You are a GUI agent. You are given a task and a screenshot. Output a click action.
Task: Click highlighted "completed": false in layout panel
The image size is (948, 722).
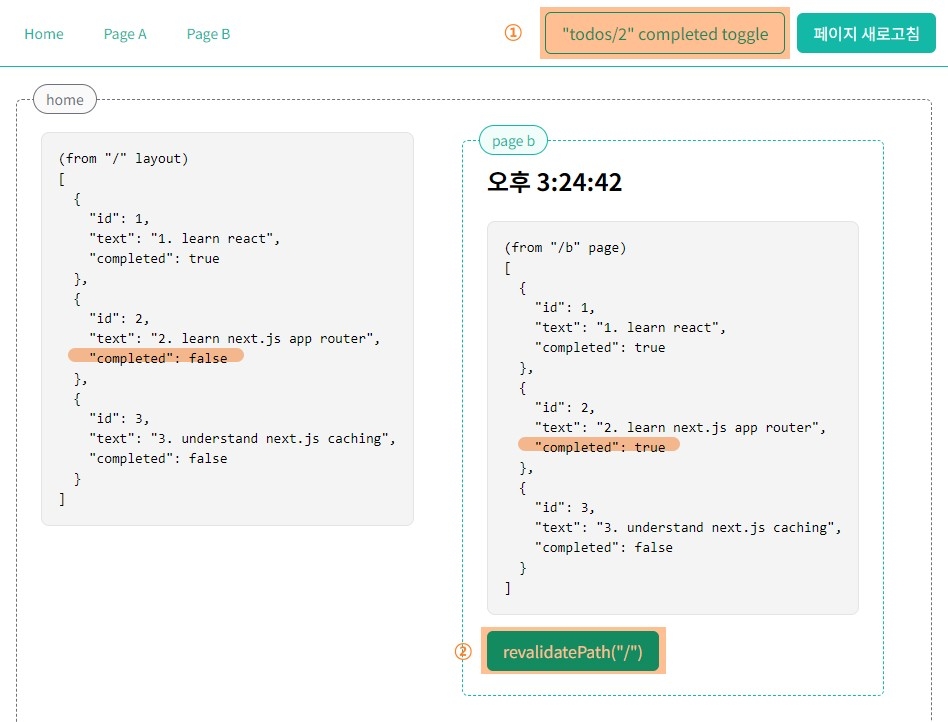point(156,358)
